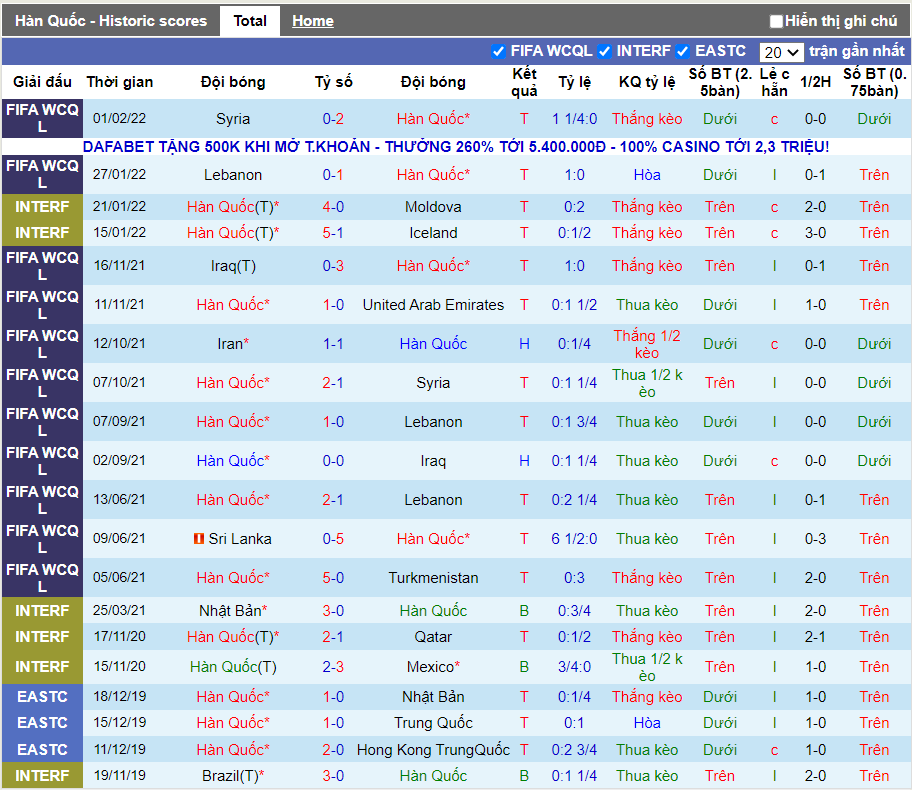Enable the Hiển thị ghi chú checkbox

tap(776, 22)
